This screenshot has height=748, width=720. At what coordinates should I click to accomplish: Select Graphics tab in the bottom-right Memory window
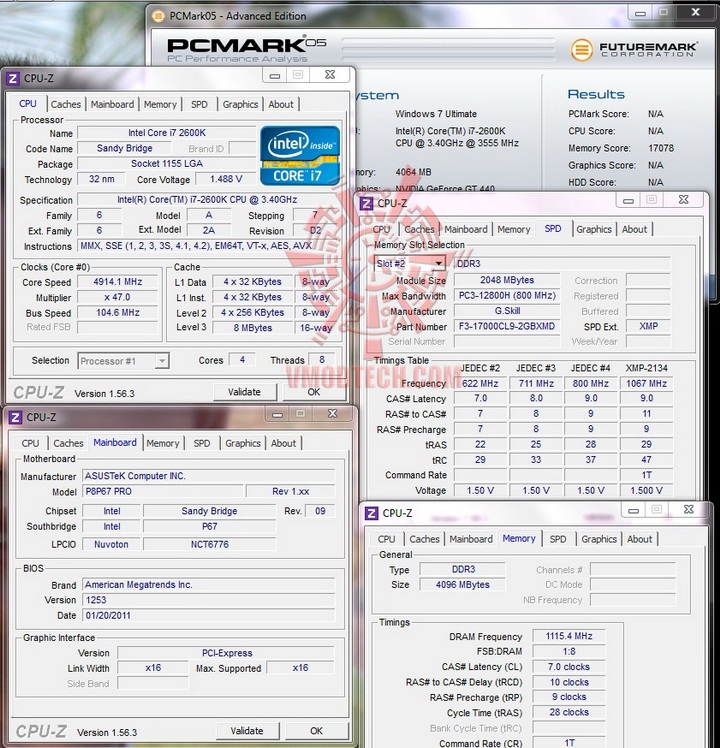(x=599, y=539)
